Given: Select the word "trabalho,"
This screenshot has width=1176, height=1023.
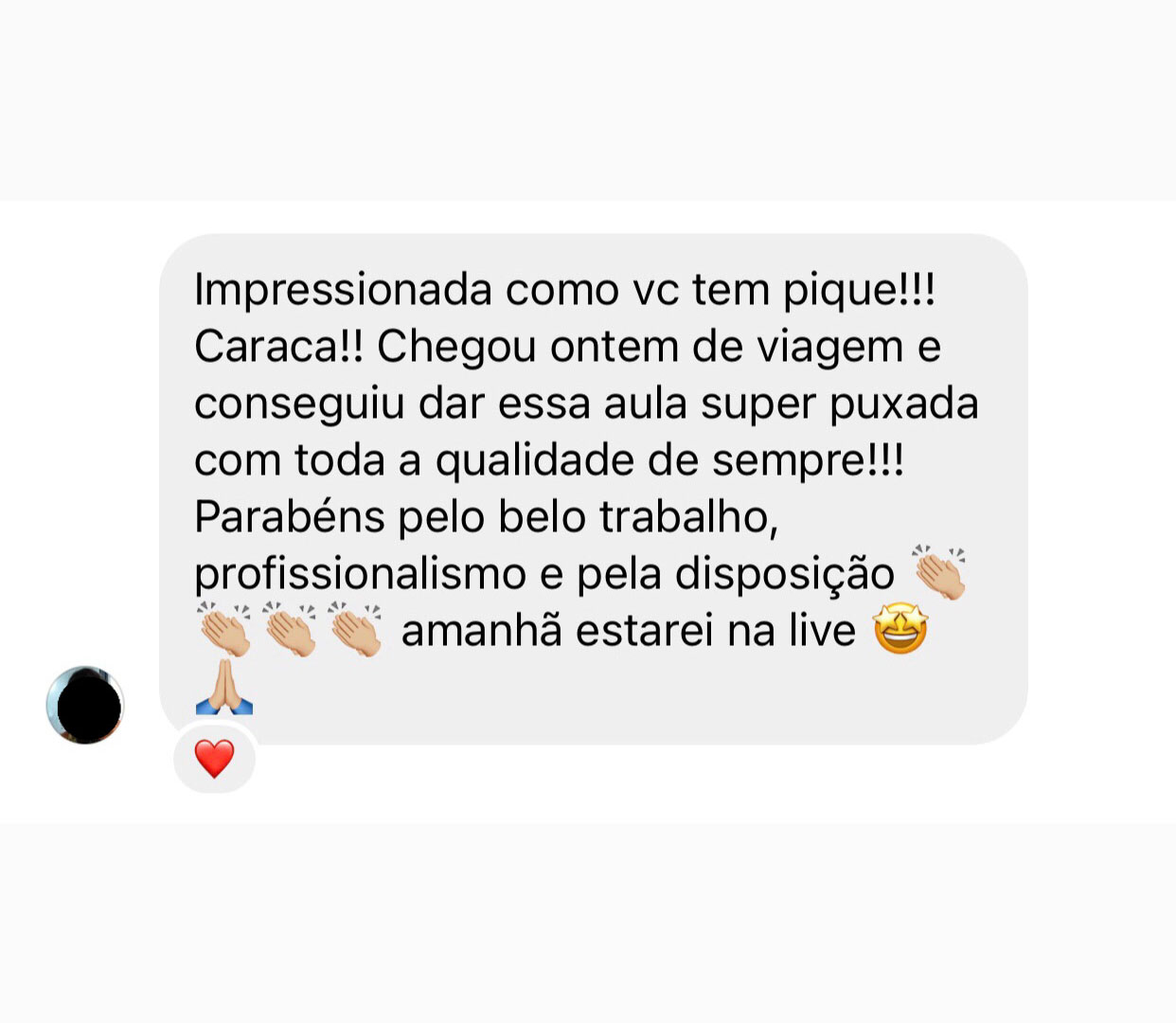Looking at the screenshot, I should coord(688,517).
